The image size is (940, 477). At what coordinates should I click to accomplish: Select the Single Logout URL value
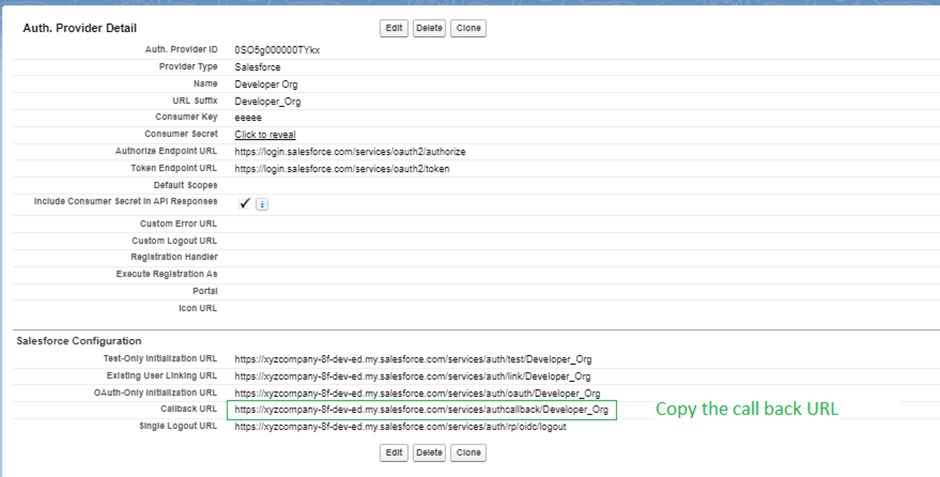400,427
